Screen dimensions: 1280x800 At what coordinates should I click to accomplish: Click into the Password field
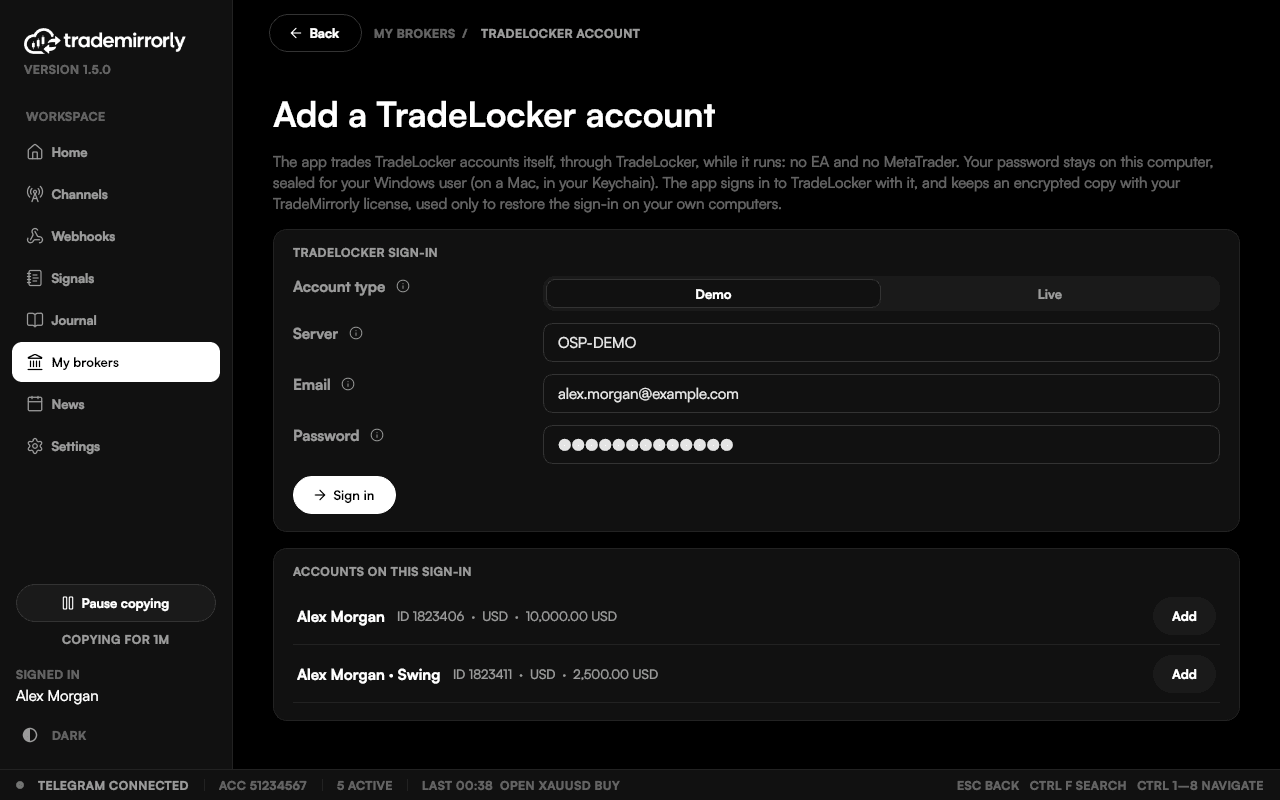point(881,444)
